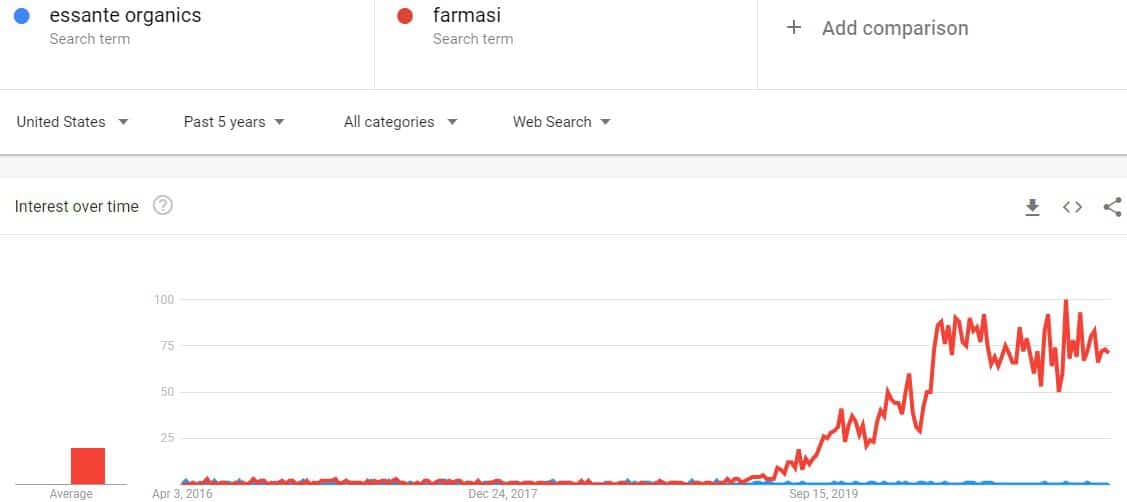
Task: Edit the farmasi search term
Action: (x=466, y=15)
